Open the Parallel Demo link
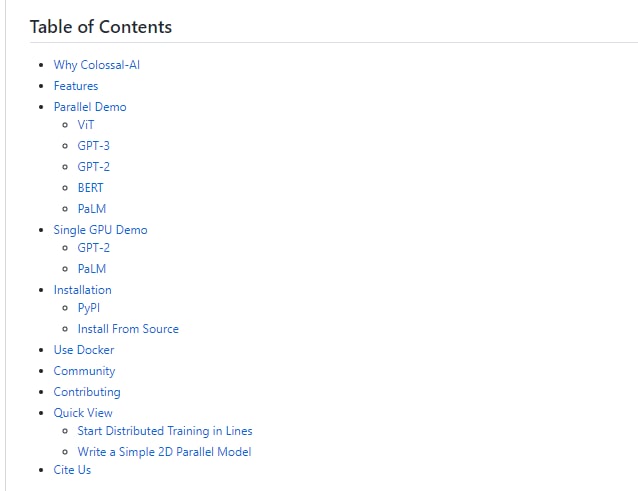The image size is (638, 491). [90, 107]
